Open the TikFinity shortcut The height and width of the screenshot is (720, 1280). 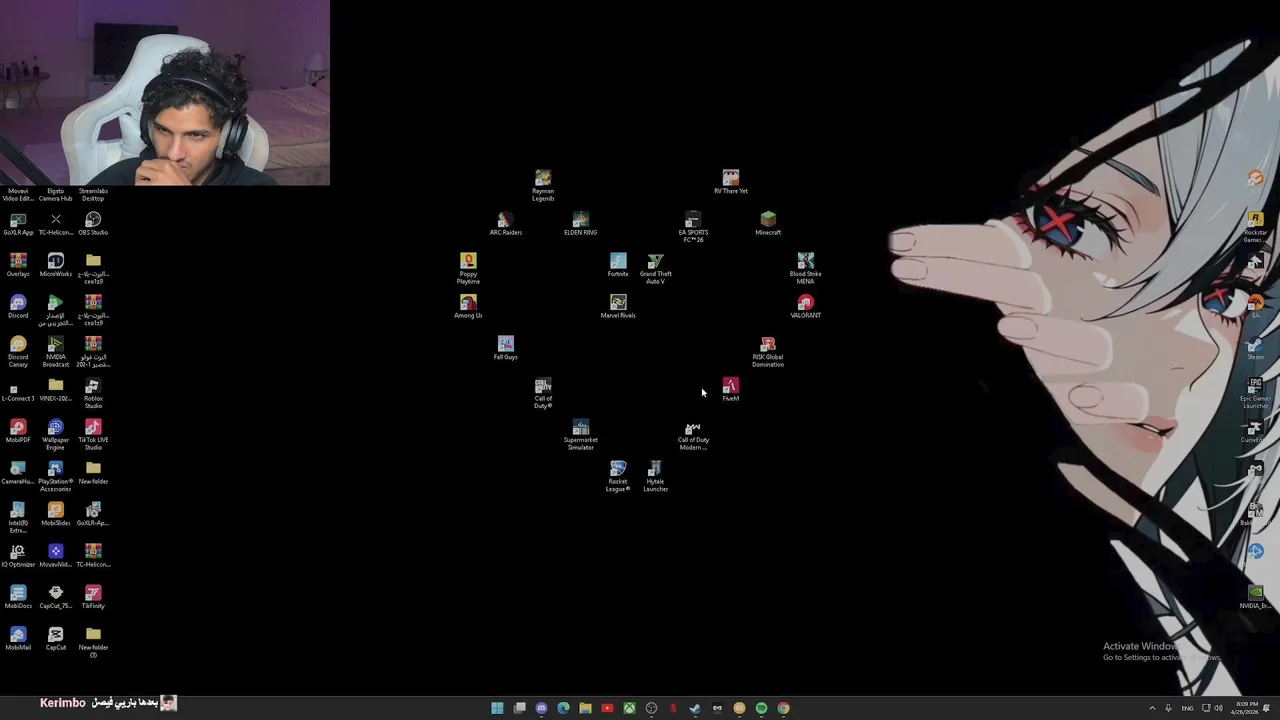point(93,597)
